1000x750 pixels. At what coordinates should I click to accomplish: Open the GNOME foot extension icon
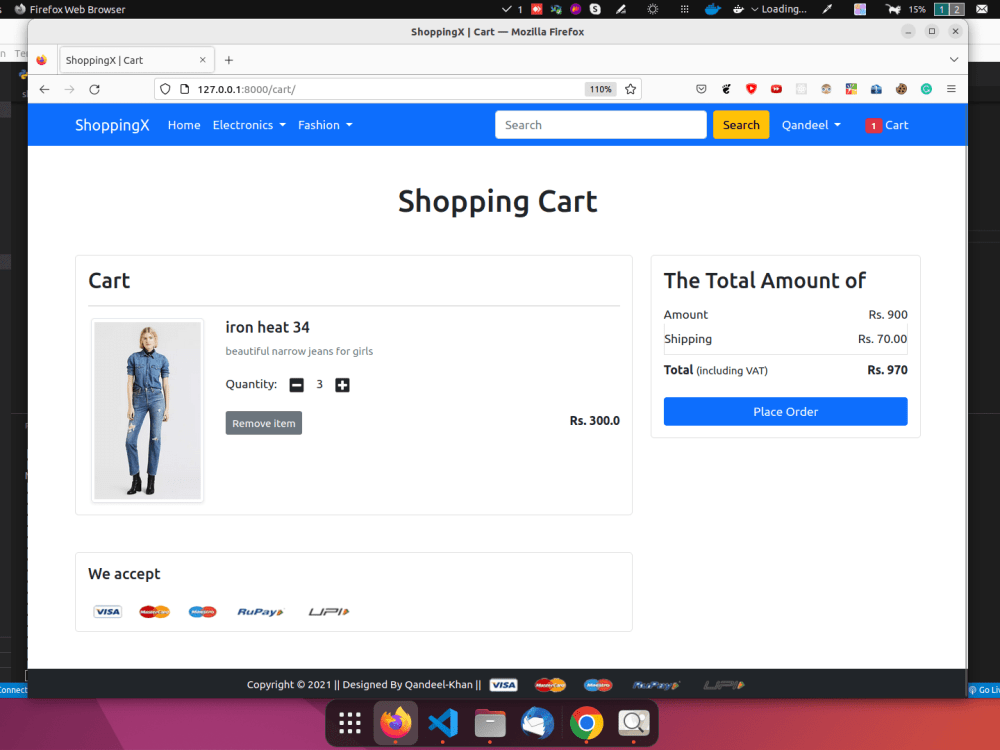tap(726, 89)
